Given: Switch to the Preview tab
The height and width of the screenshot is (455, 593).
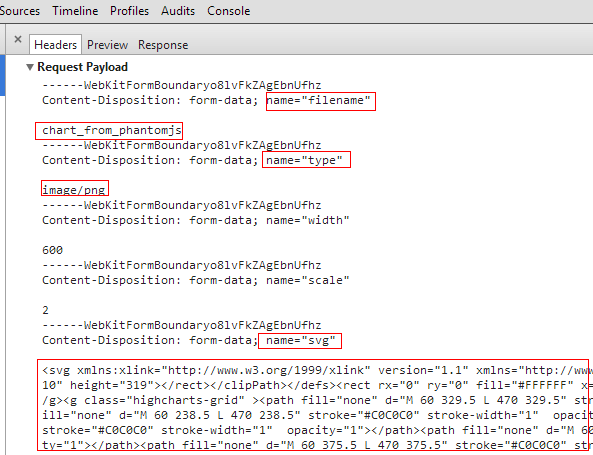Looking at the screenshot, I should click(x=107, y=45).
